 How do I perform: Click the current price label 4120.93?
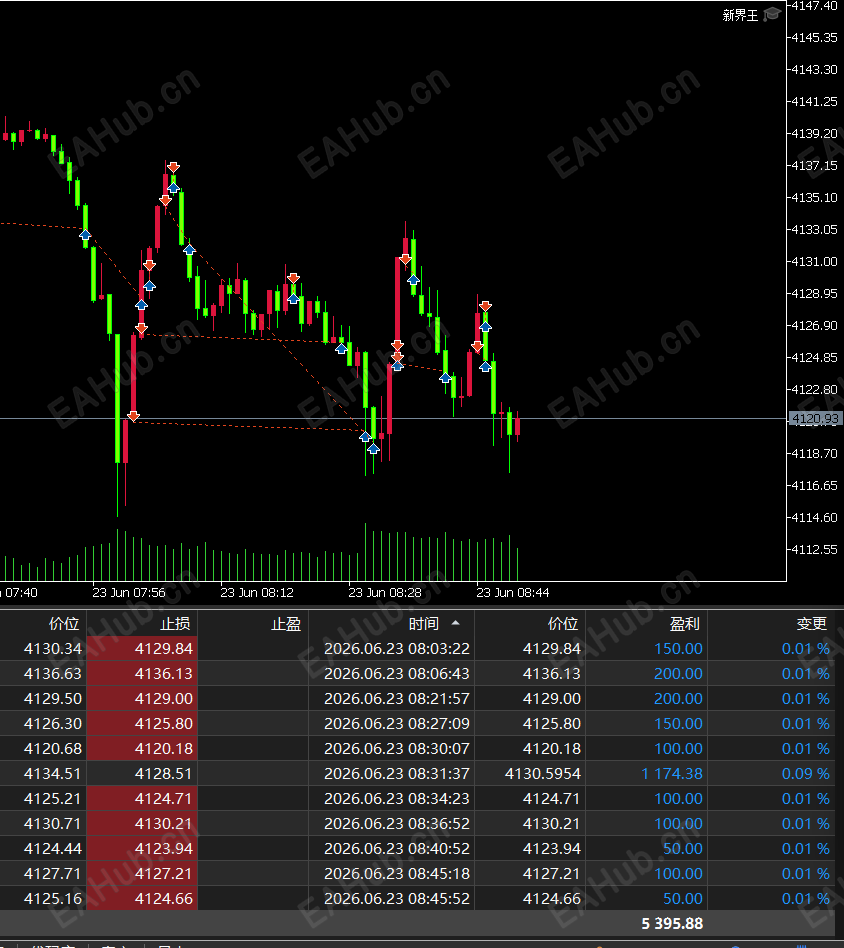point(816,418)
